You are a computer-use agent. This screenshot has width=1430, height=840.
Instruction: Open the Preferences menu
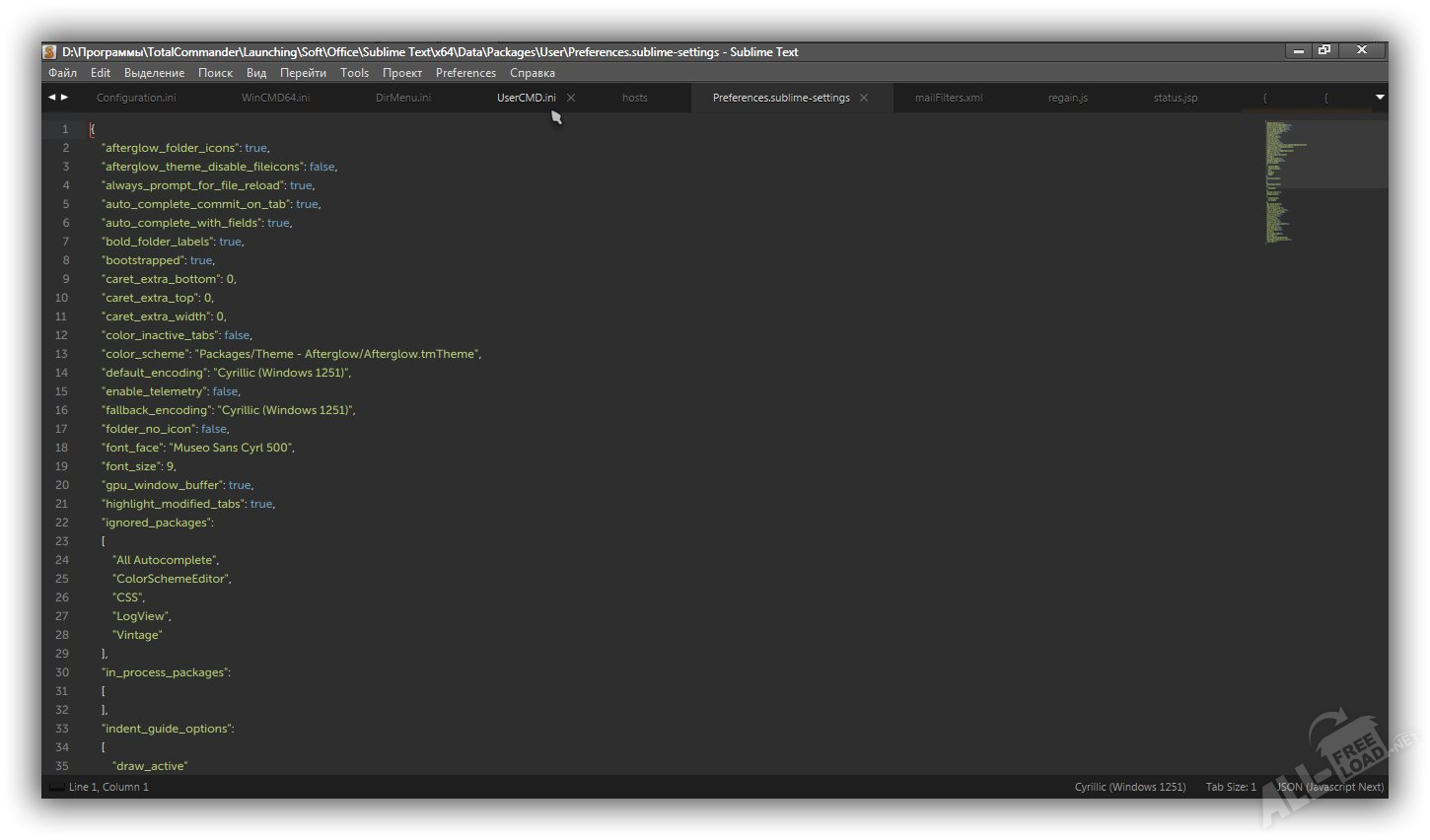tap(465, 73)
